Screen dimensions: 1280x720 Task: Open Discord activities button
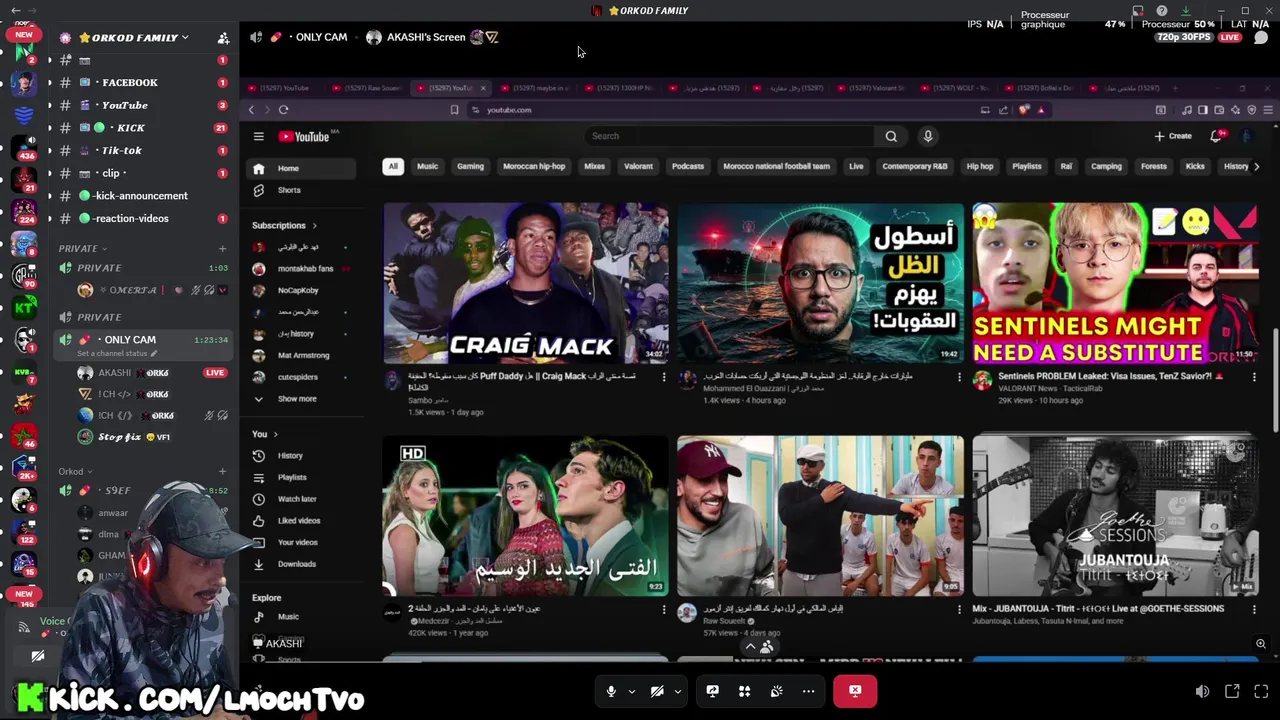point(744,691)
